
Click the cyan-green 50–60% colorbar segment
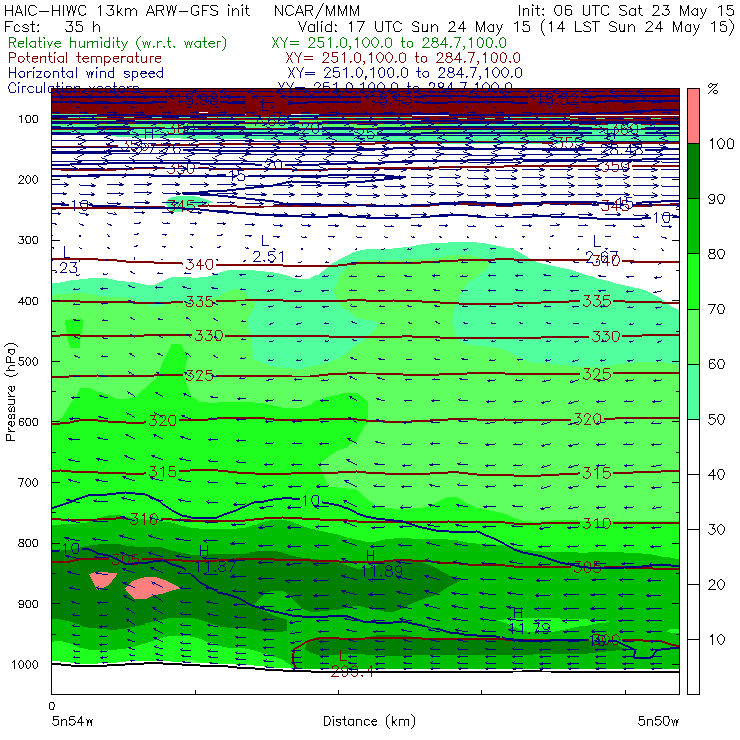[693, 392]
